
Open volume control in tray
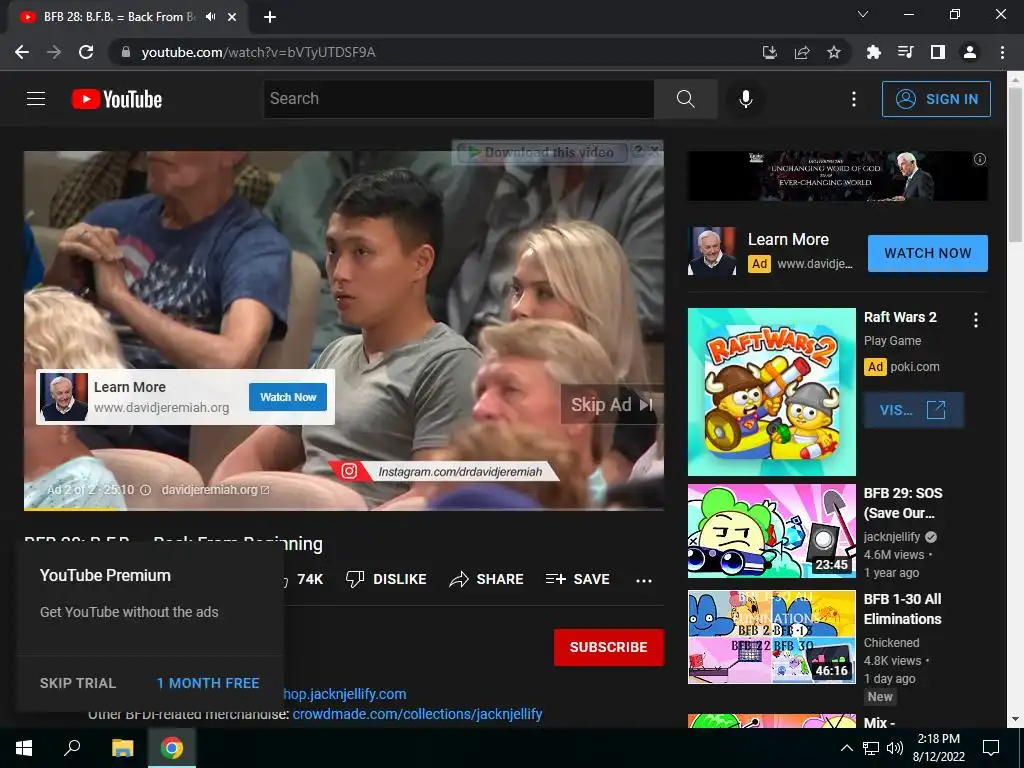coord(895,748)
